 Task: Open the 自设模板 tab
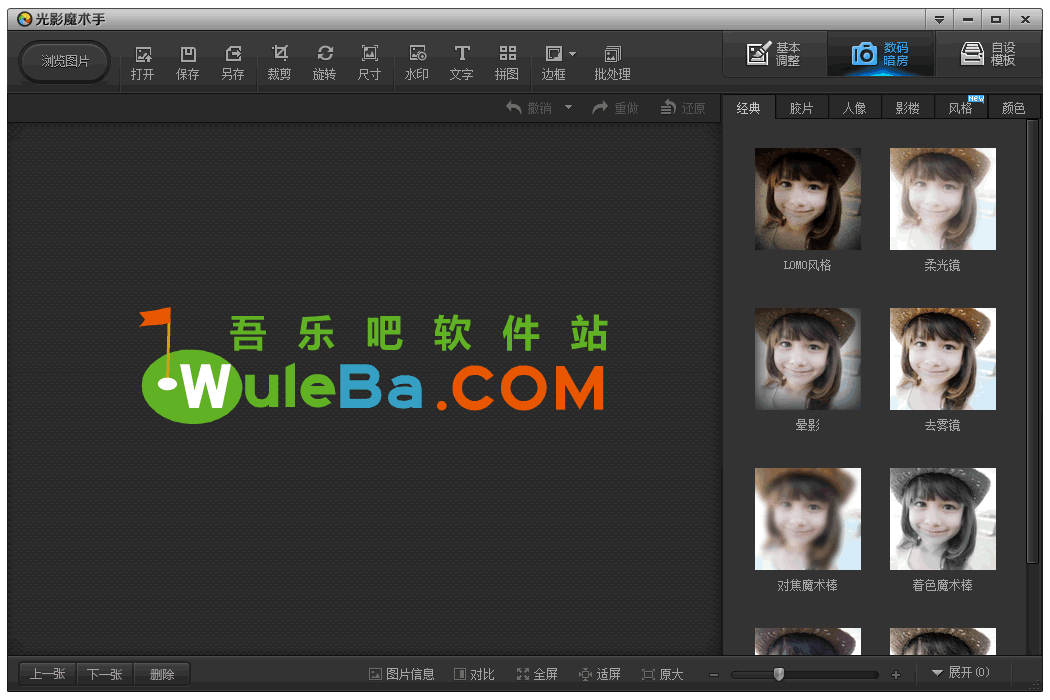pyautogui.click(x=988, y=54)
